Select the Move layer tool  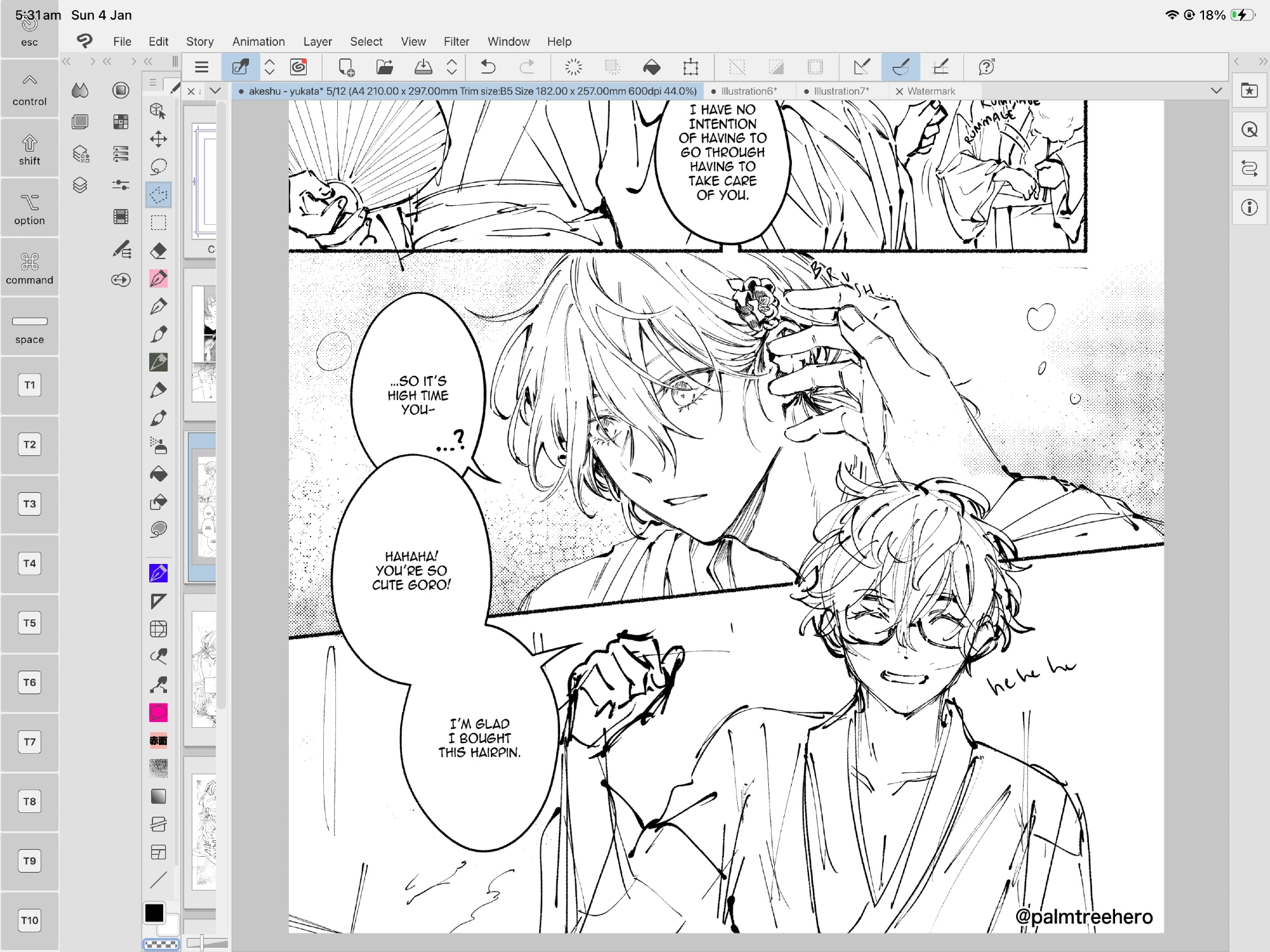pos(159,138)
